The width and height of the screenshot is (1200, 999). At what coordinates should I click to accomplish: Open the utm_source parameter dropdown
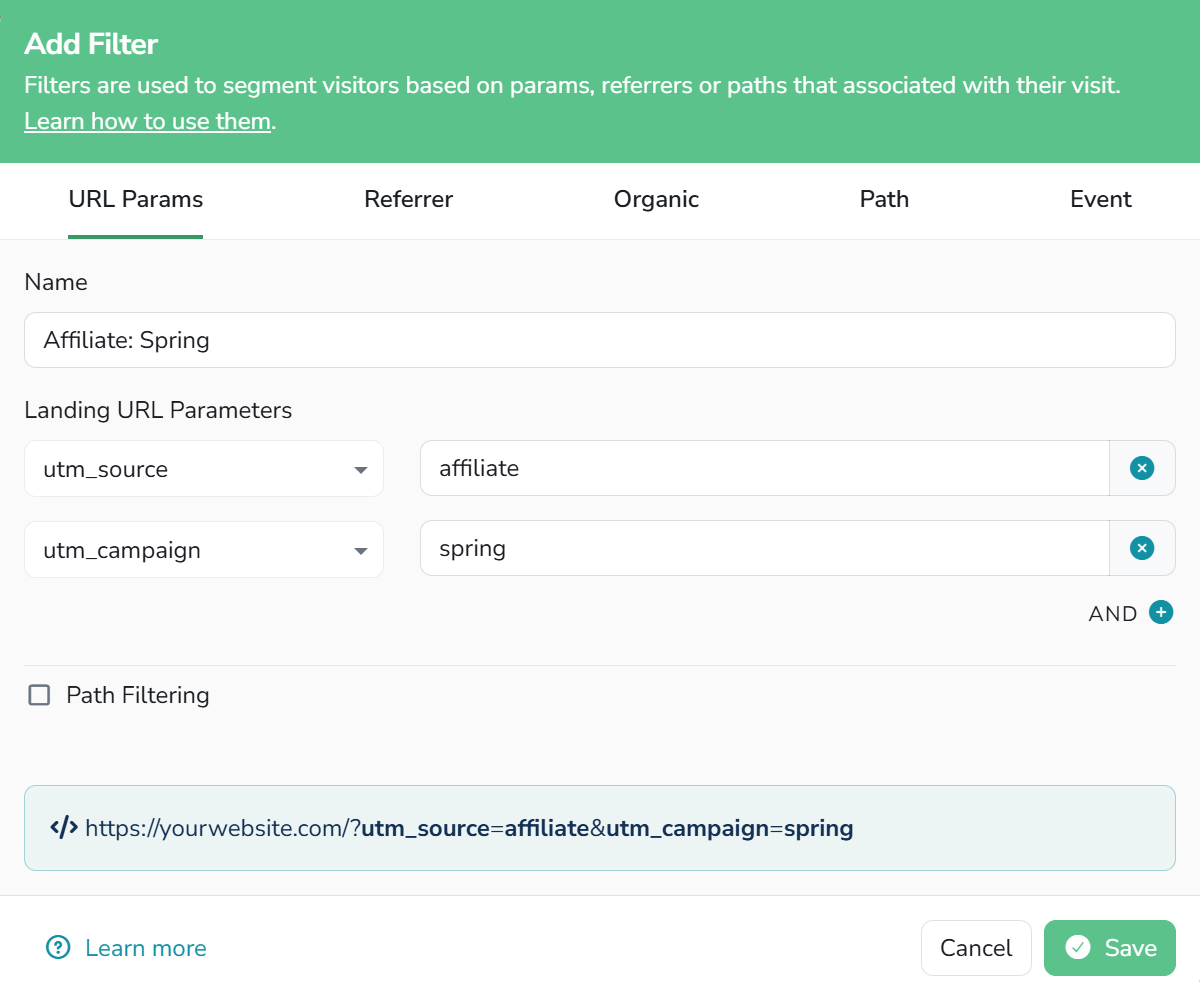[x=204, y=469]
